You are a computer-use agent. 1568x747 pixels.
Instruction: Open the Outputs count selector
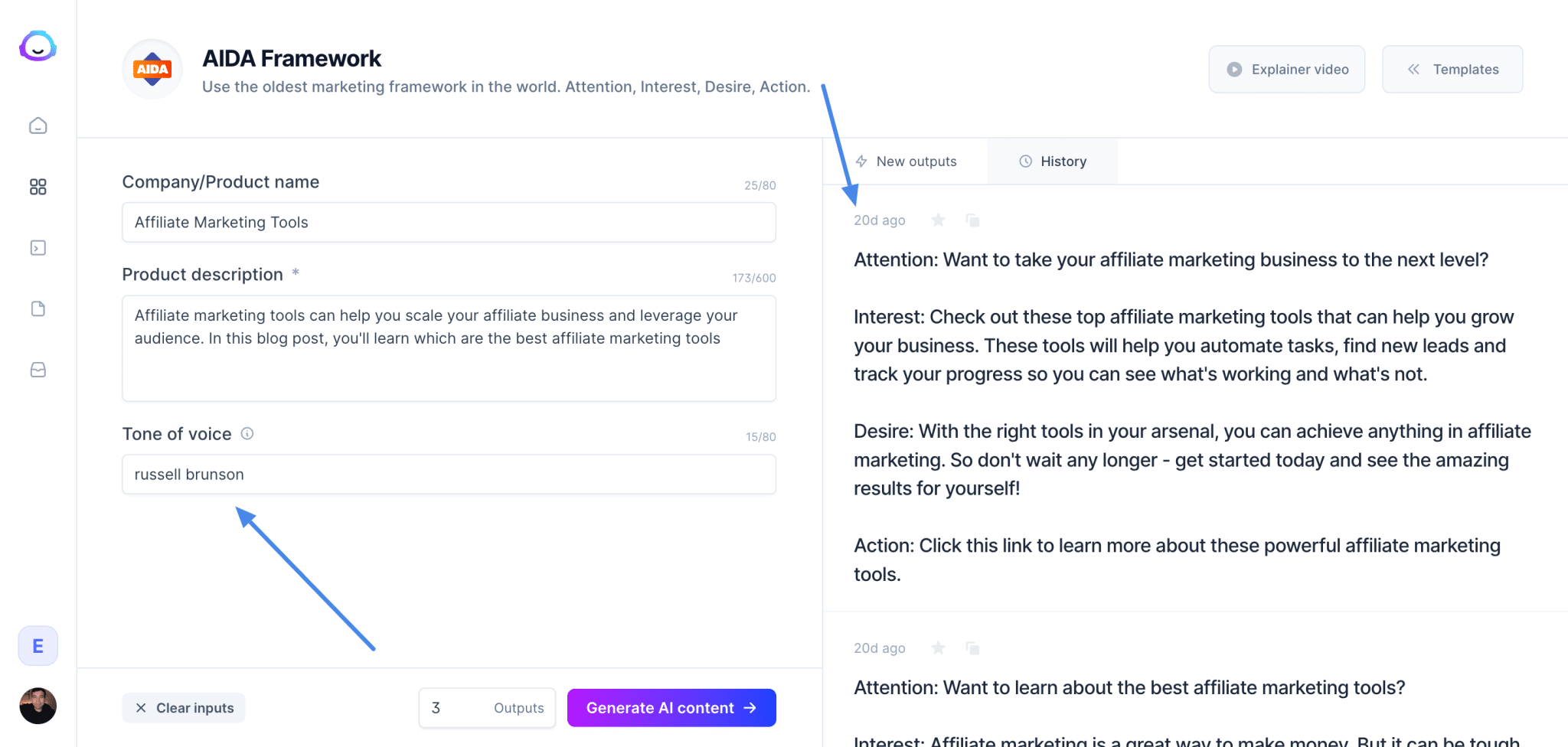click(x=487, y=707)
